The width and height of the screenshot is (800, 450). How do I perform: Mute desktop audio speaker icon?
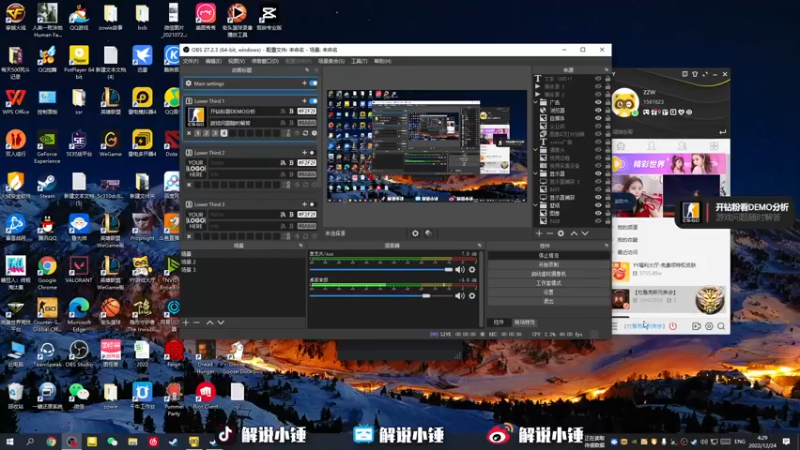click(x=460, y=295)
